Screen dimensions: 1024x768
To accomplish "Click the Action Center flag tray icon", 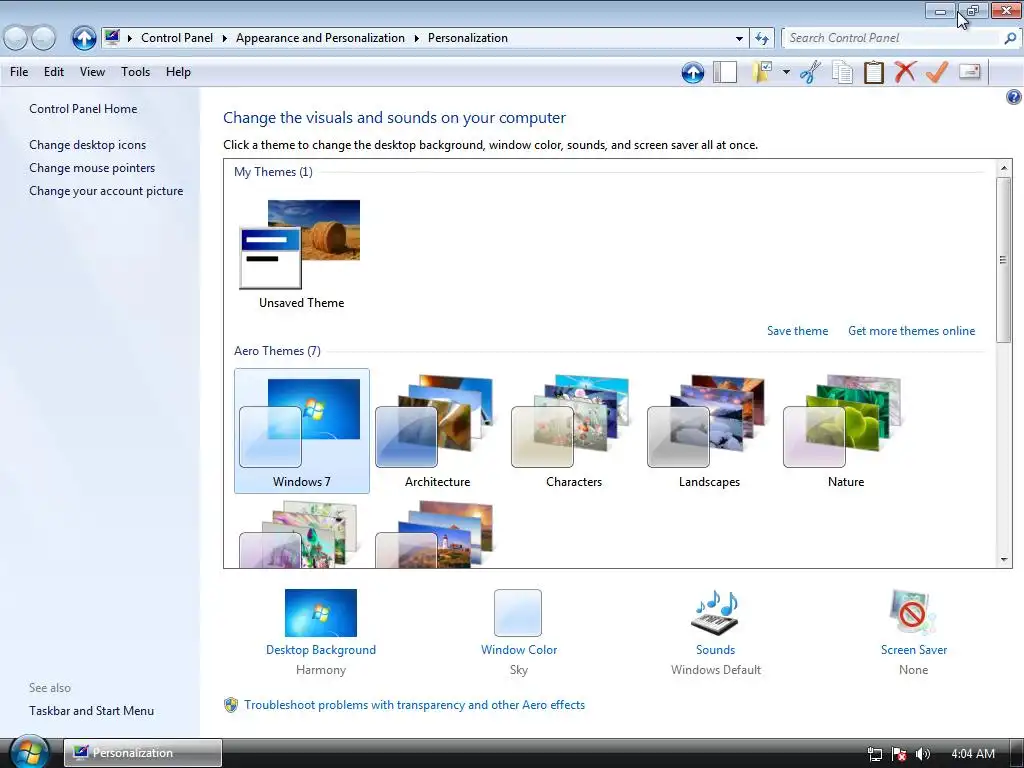I will (x=899, y=754).
